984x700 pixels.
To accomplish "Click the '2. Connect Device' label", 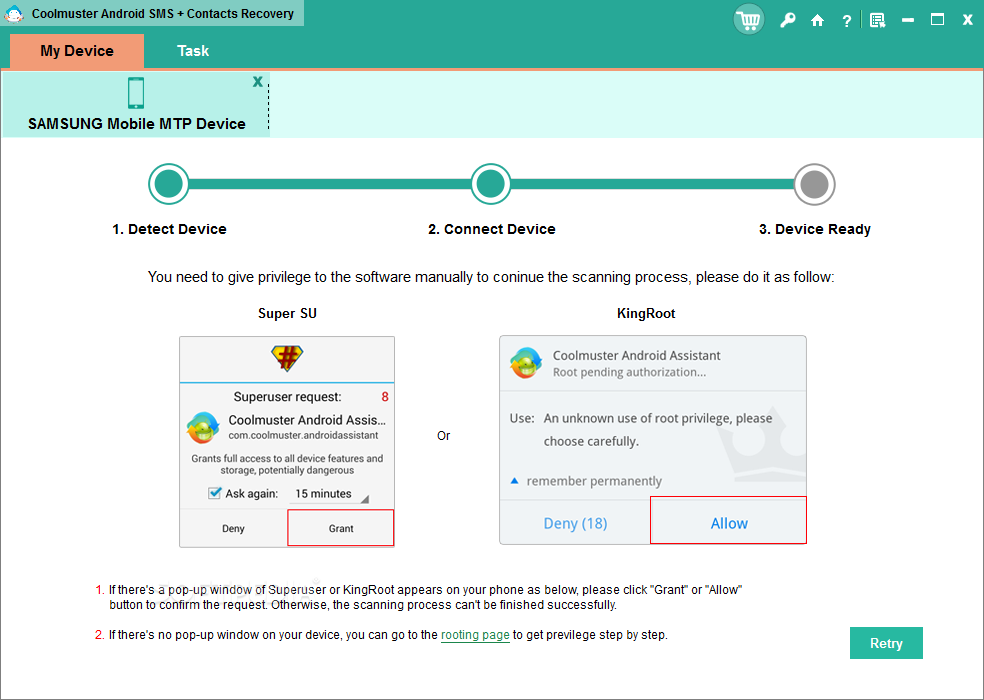I will [491, 229].
